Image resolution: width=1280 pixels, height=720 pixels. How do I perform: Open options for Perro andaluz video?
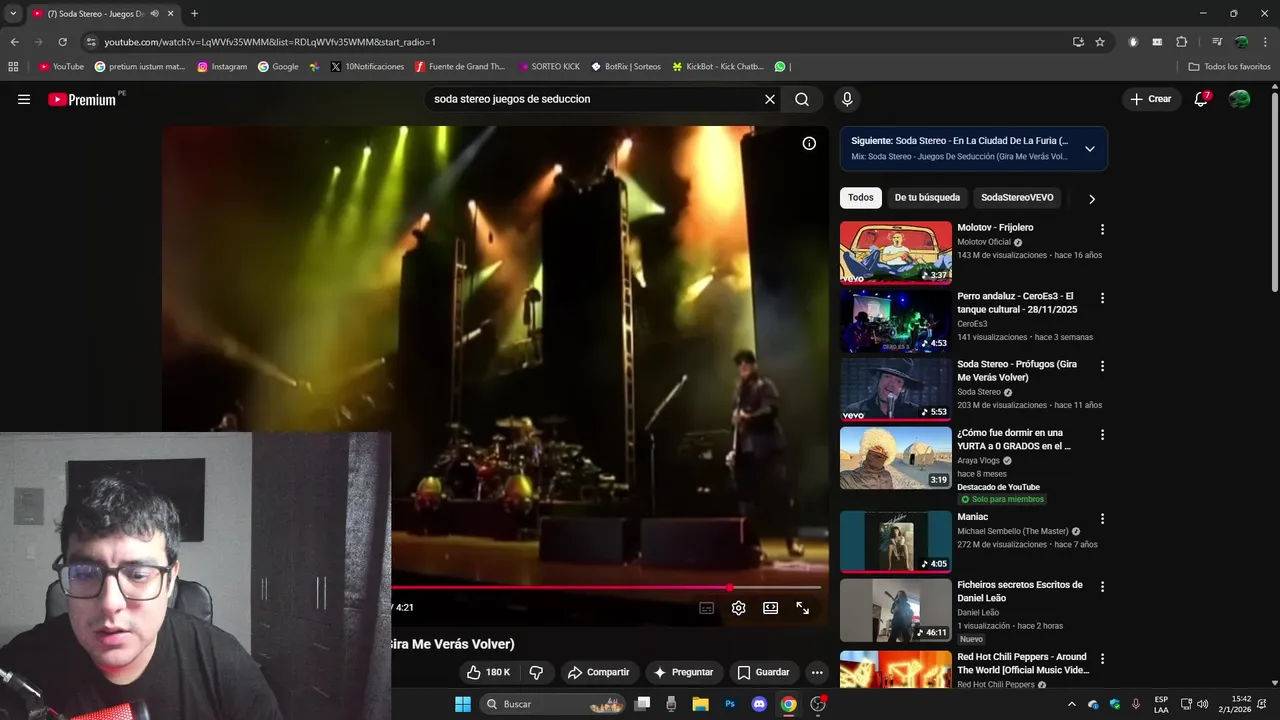pos(1102,298)
